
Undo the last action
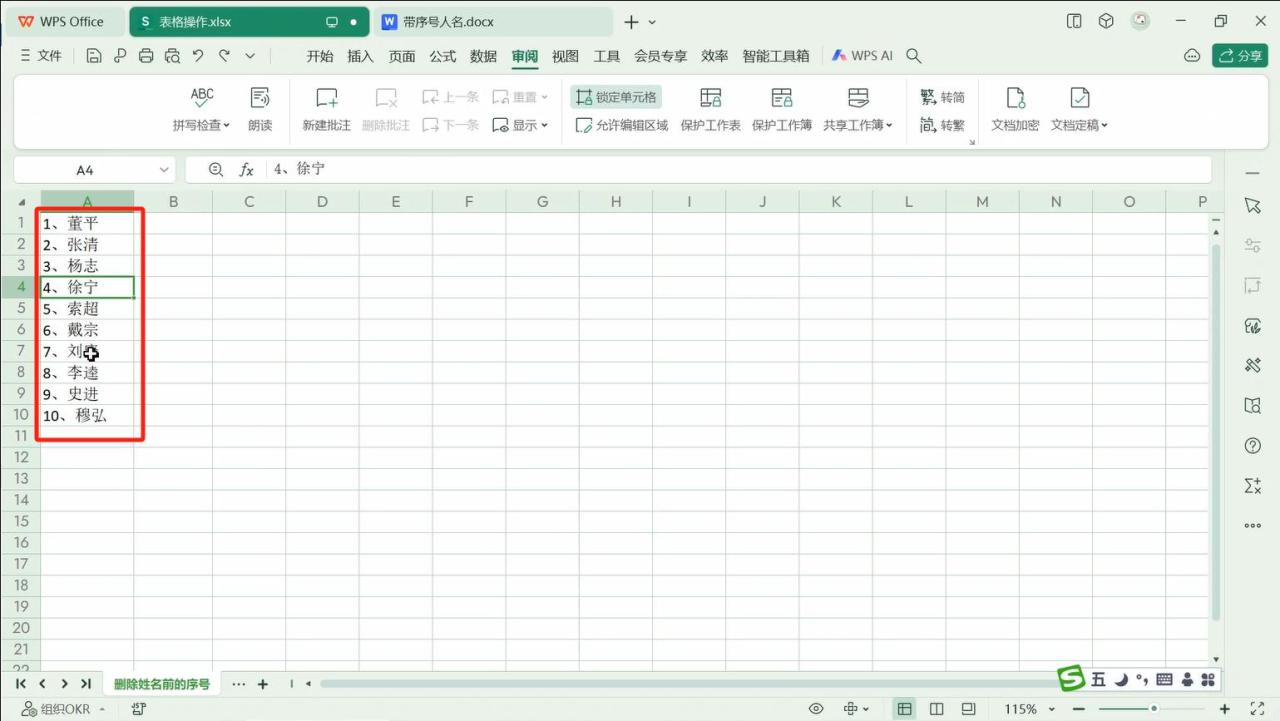[x=198, y=56]
